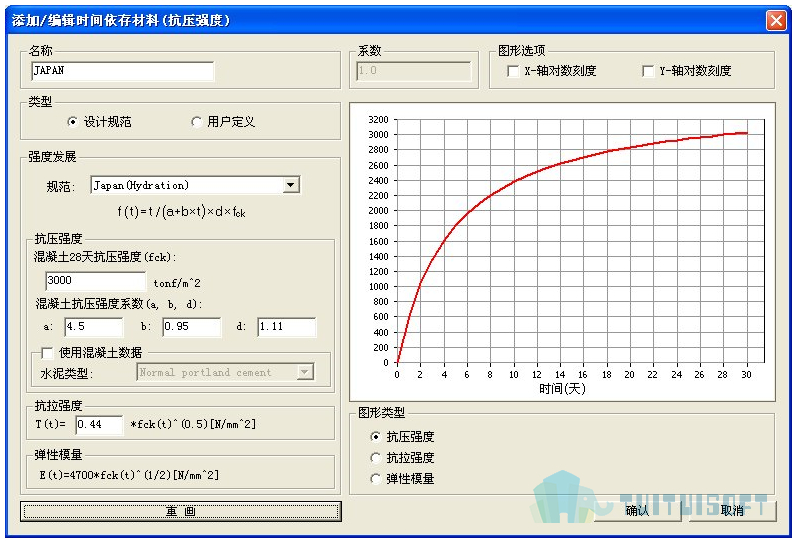The image size is (793, 541).
Task: Click the fck field containing 3000
Action: 96,281
